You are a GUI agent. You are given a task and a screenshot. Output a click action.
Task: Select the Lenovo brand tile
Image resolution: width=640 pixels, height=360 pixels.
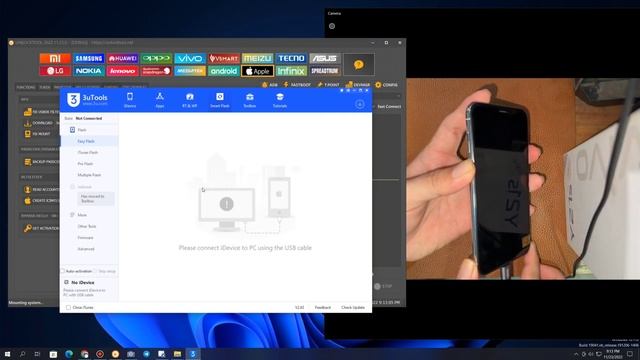122,71
